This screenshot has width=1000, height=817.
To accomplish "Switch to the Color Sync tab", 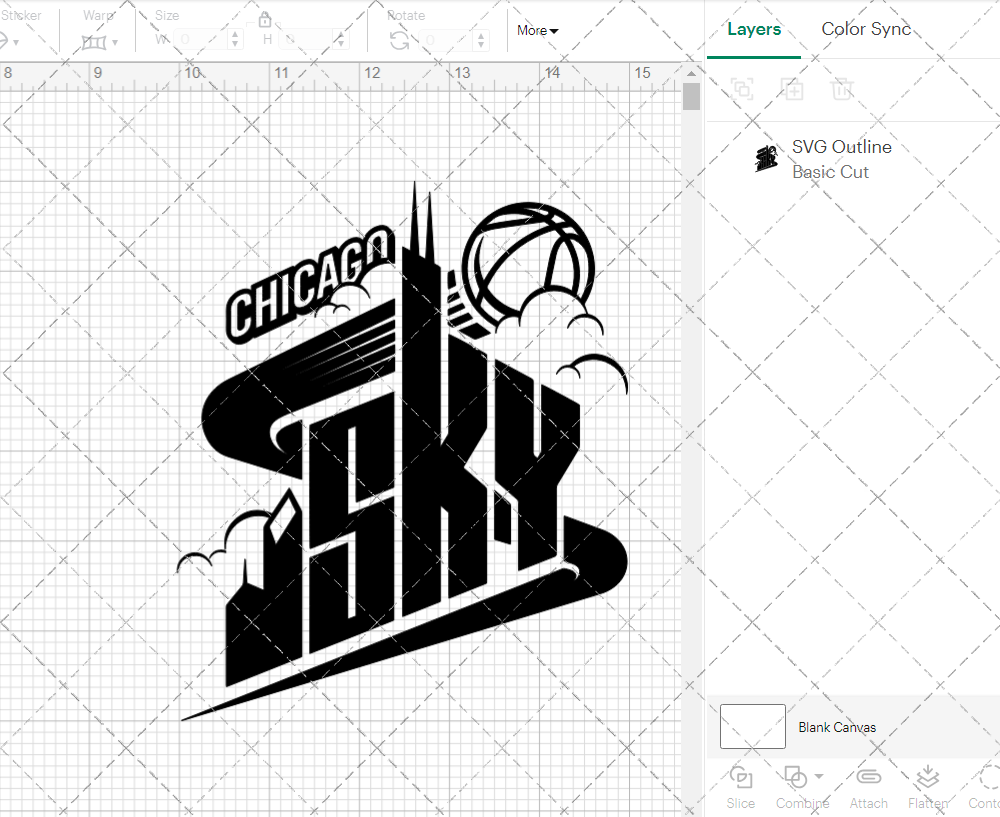I will tap(866, 29).
